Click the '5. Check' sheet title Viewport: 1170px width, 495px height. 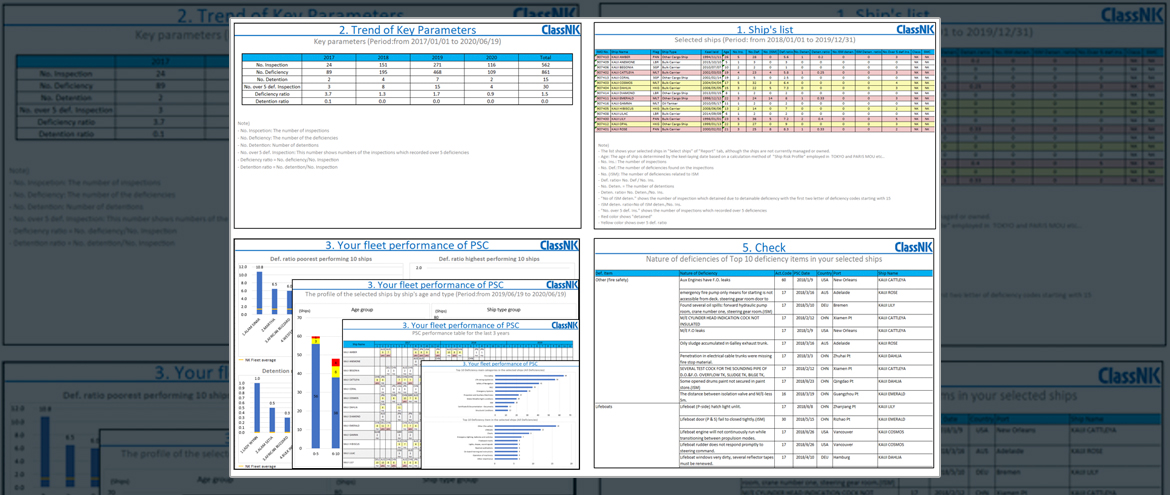[763, 248]
